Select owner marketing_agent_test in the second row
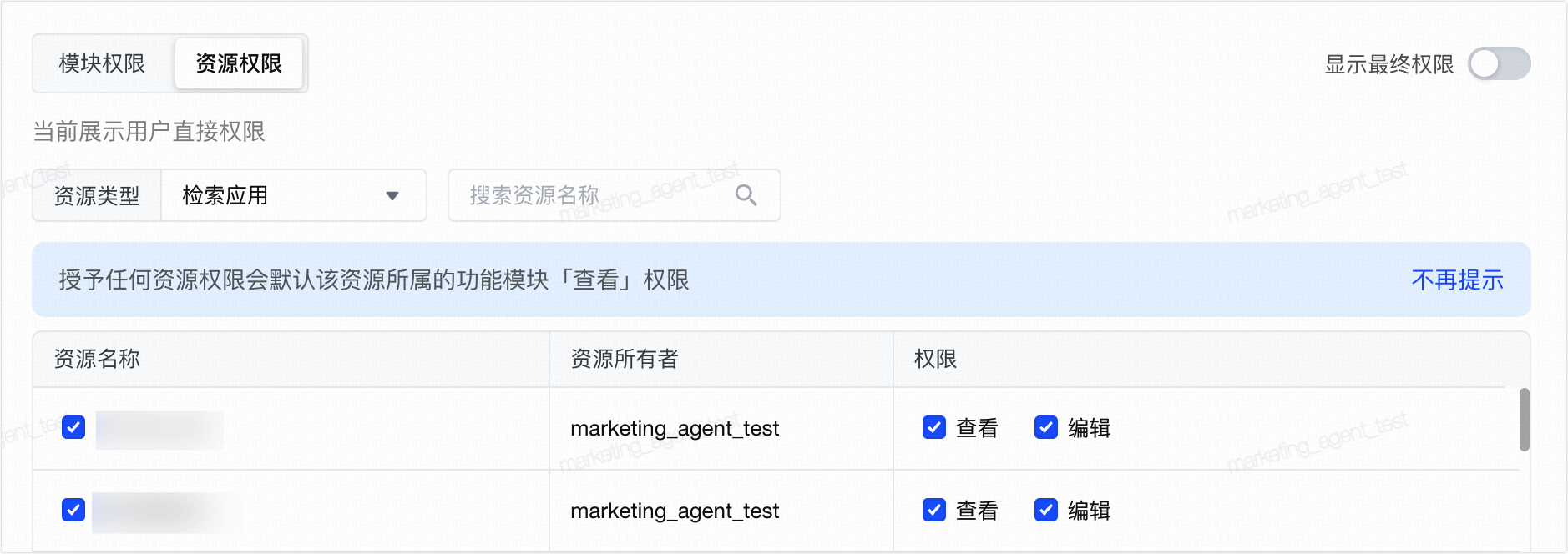1568x554 pixels. 675,511
